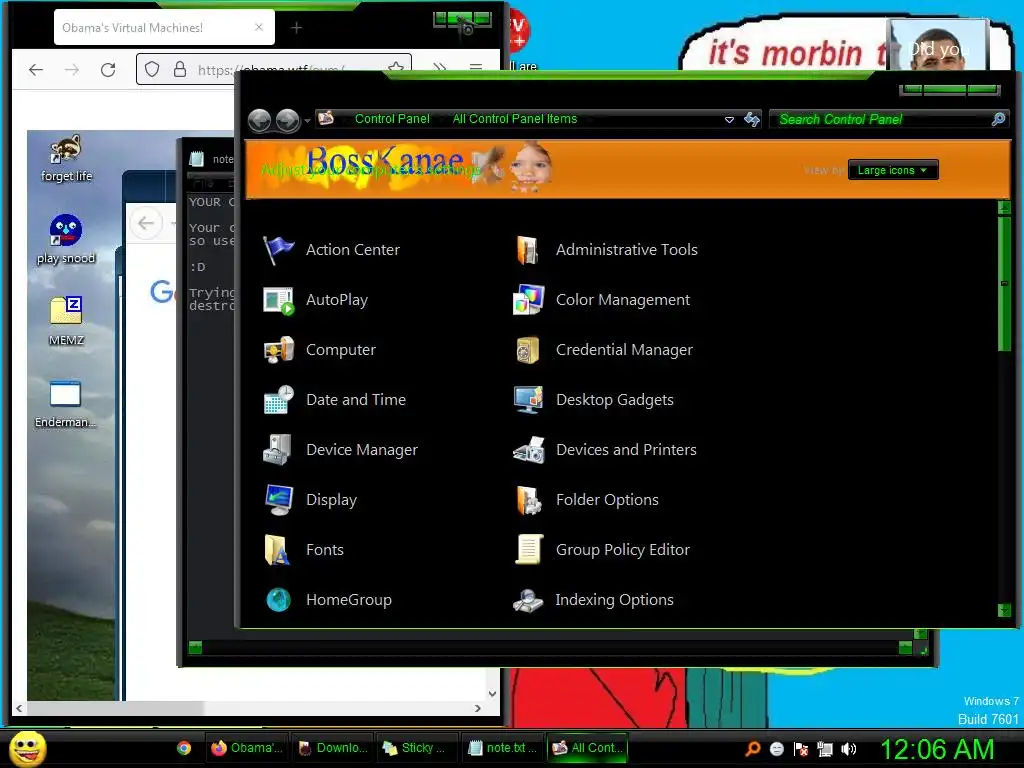Click the All Control Panel Items breadcrumb
The width and height of the screenshot is (1024, 768).
pyautogui.click(x=515, y=119)
